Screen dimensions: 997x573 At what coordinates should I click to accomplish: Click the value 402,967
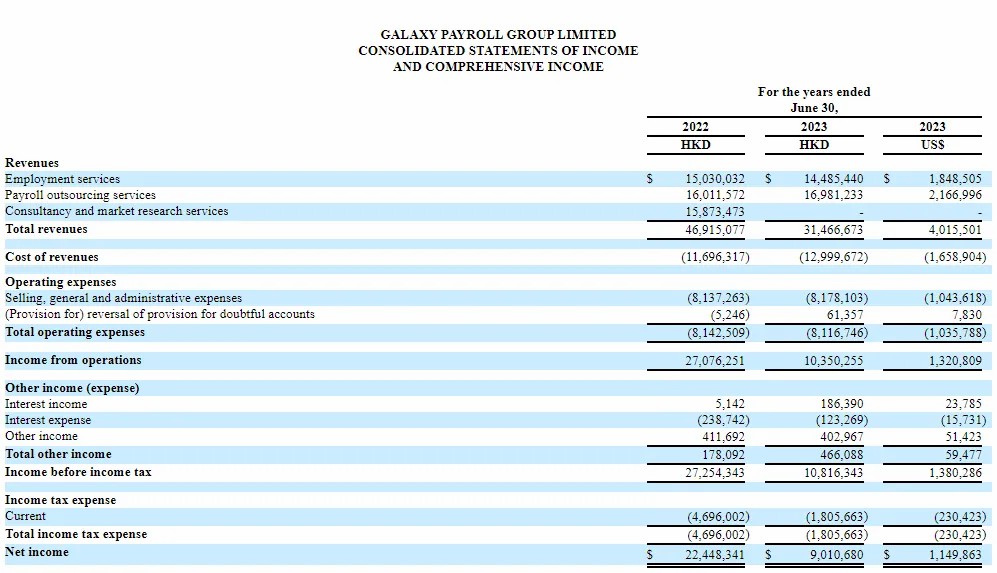click(x=842, y=437)
